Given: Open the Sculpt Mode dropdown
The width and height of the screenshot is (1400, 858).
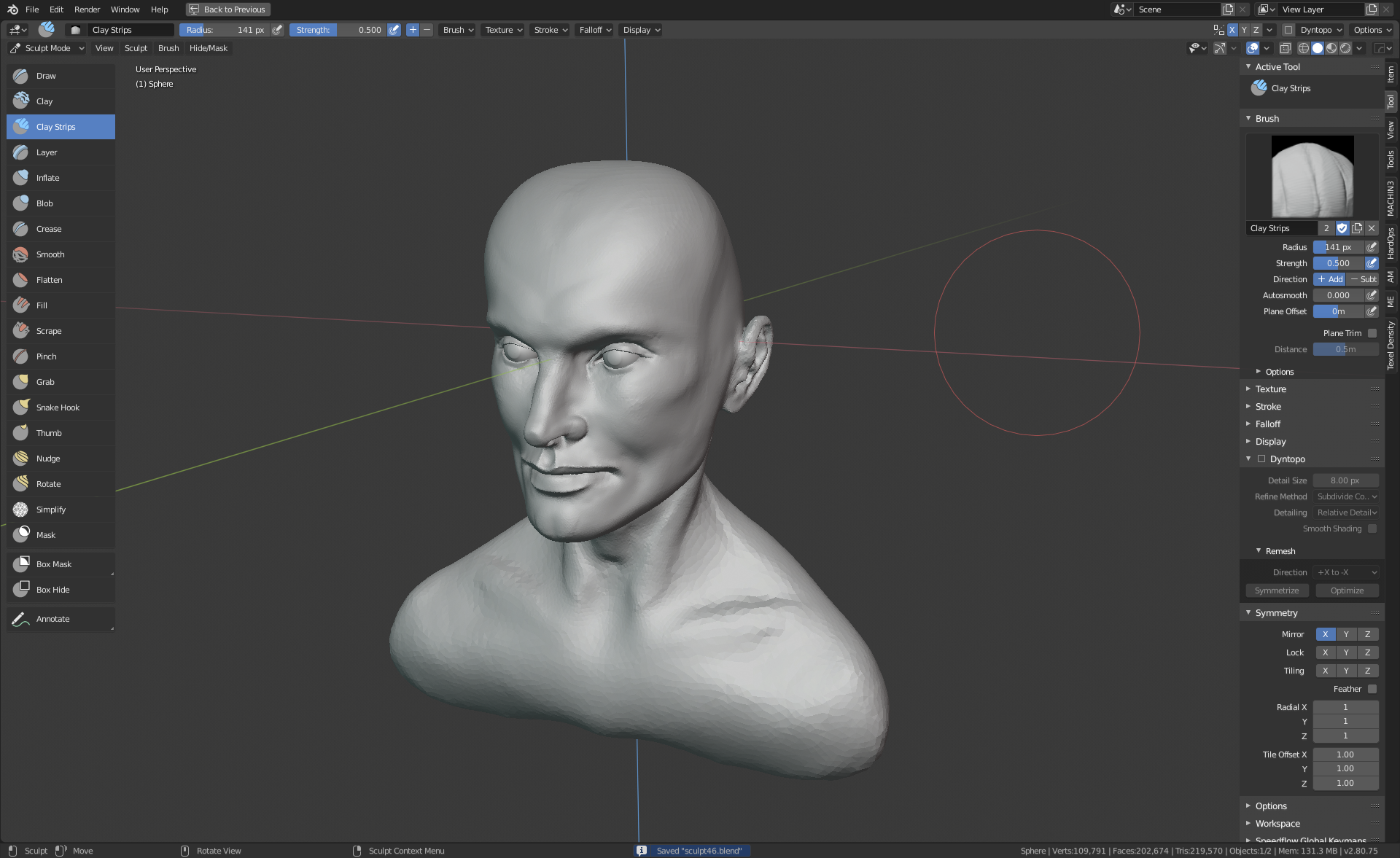Looking at the screenshot, I should click(47, 48).
